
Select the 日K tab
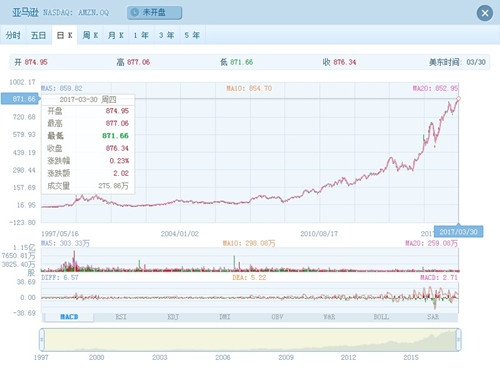click(65, 35)
